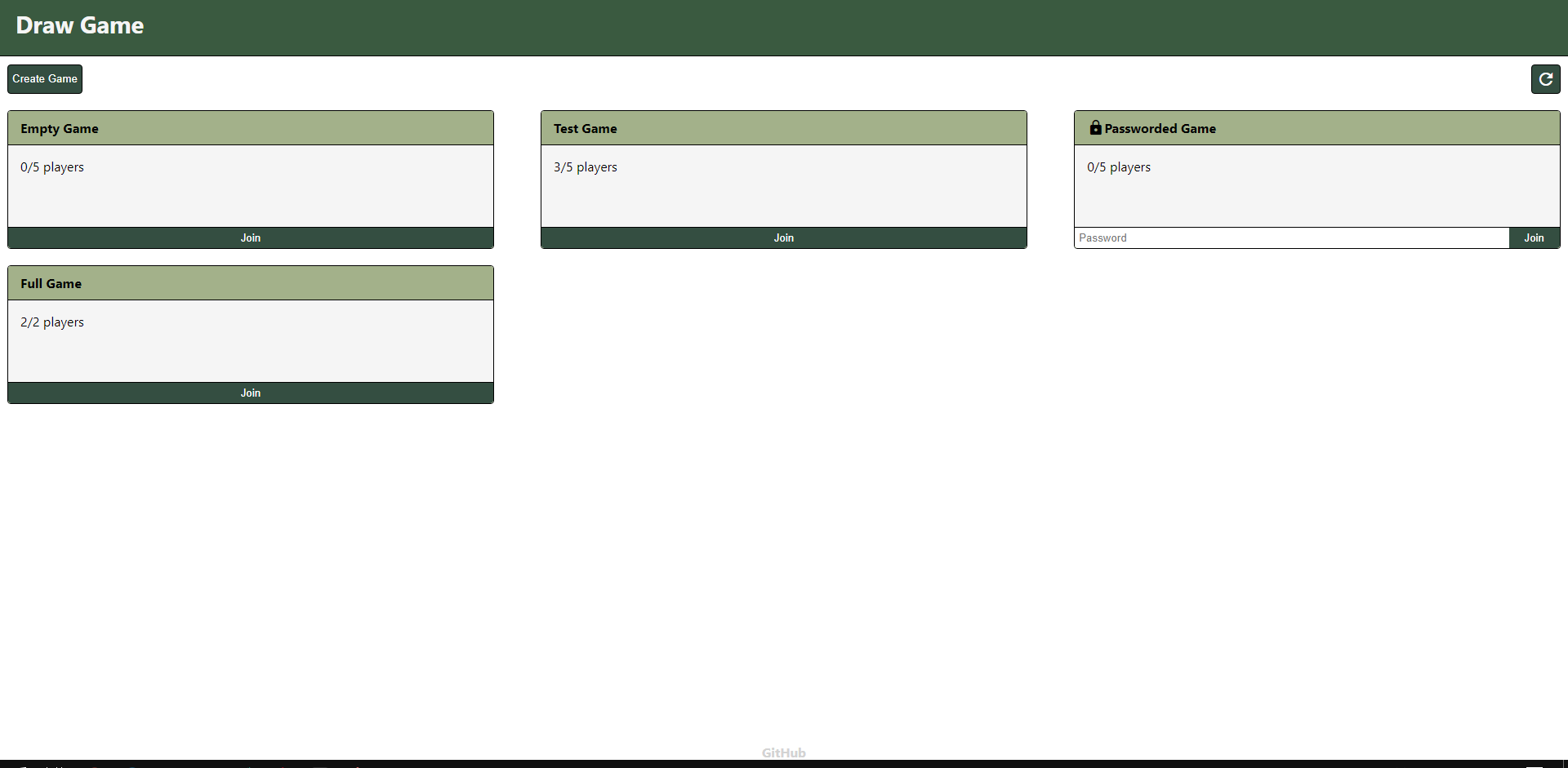Screen dimensions: 1568x768
Task: Click the refresh games list icon
Action: coord(1545,79)
